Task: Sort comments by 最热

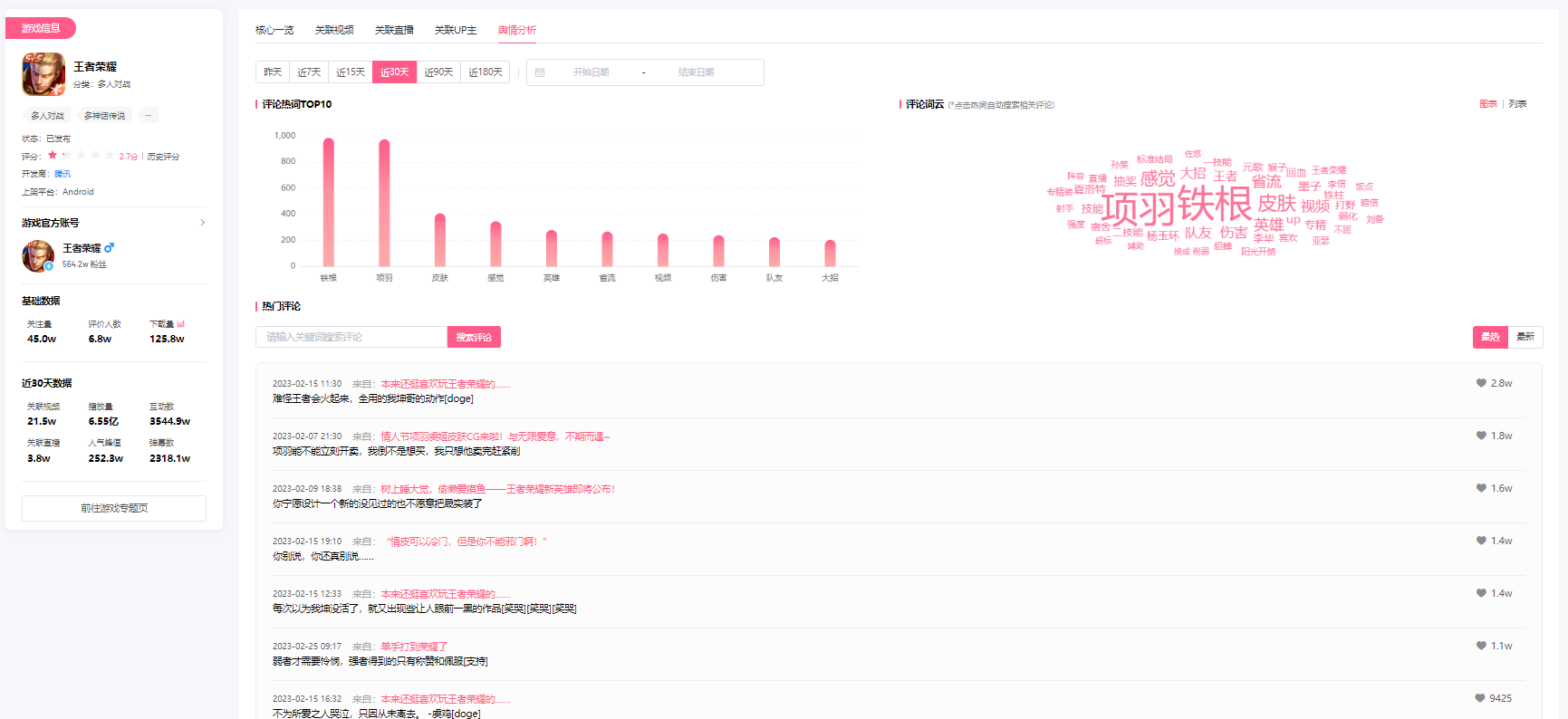Action: coord(1490,337)
